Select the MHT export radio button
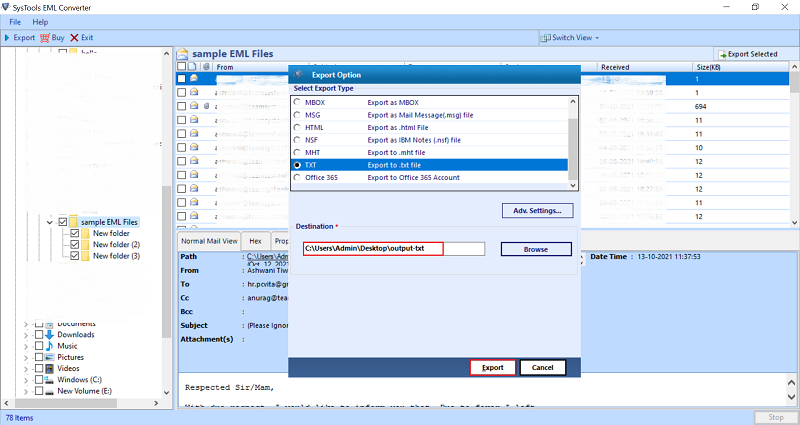Viewport: 800px width, 425px height. tap(297, 152)
